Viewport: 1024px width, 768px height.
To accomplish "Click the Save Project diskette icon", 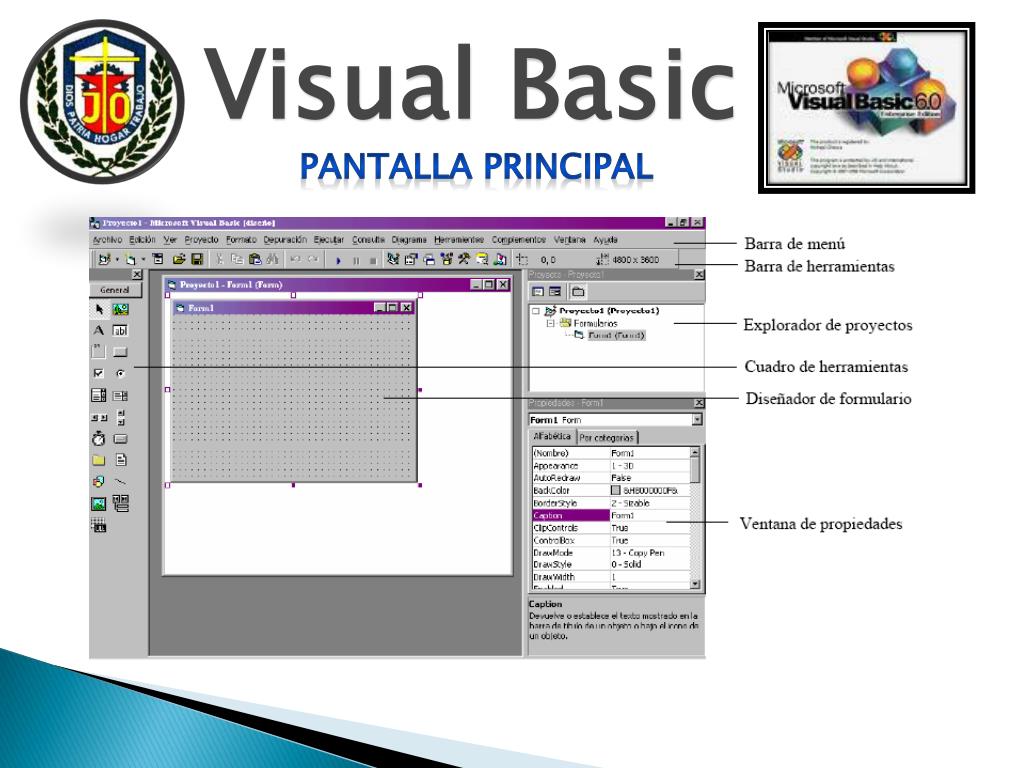I will pos(197,259).
